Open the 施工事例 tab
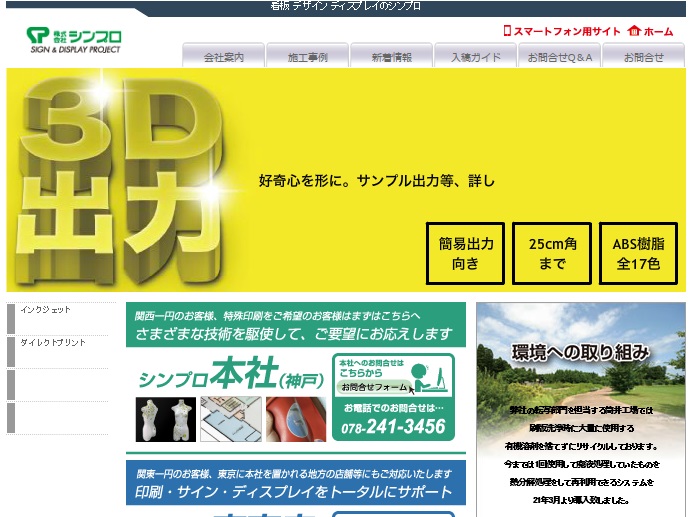 [x=308, y=56]
